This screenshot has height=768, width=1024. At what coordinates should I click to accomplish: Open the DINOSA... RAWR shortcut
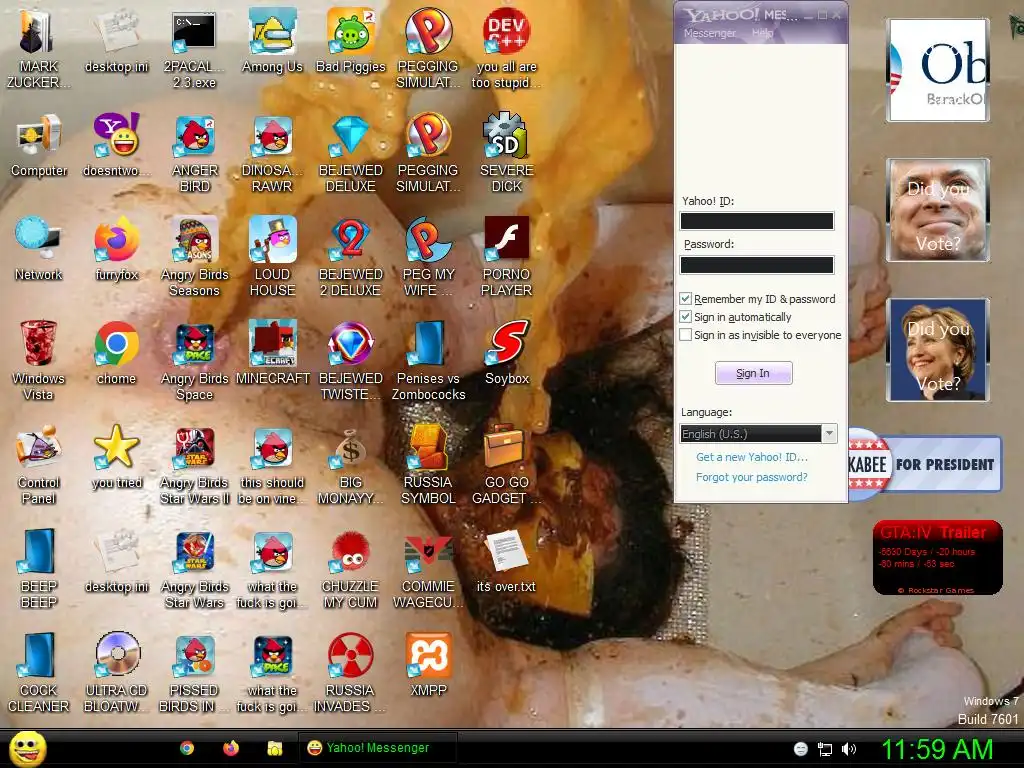272,153
